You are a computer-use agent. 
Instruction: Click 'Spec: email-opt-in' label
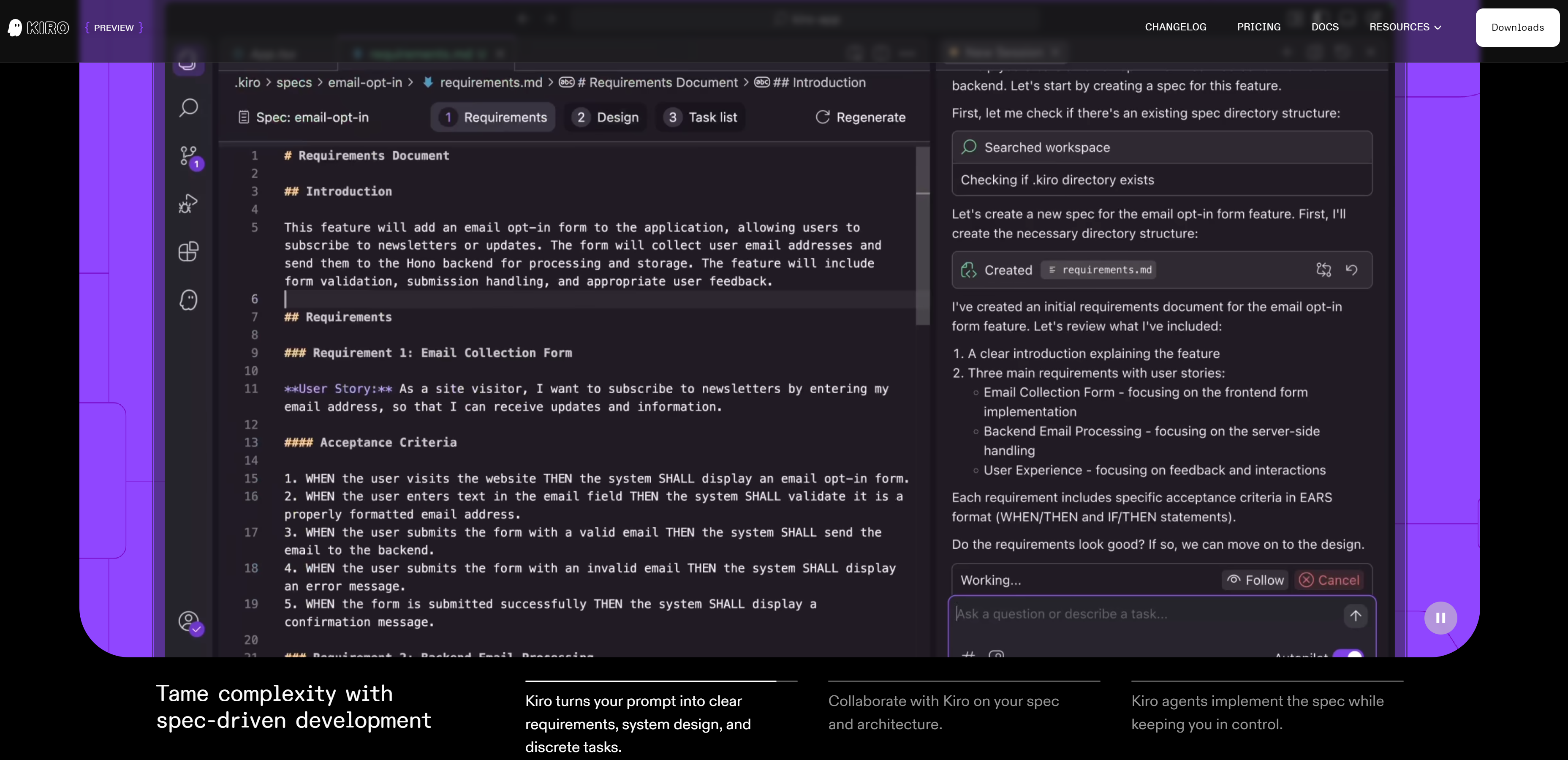click(312, 117)
